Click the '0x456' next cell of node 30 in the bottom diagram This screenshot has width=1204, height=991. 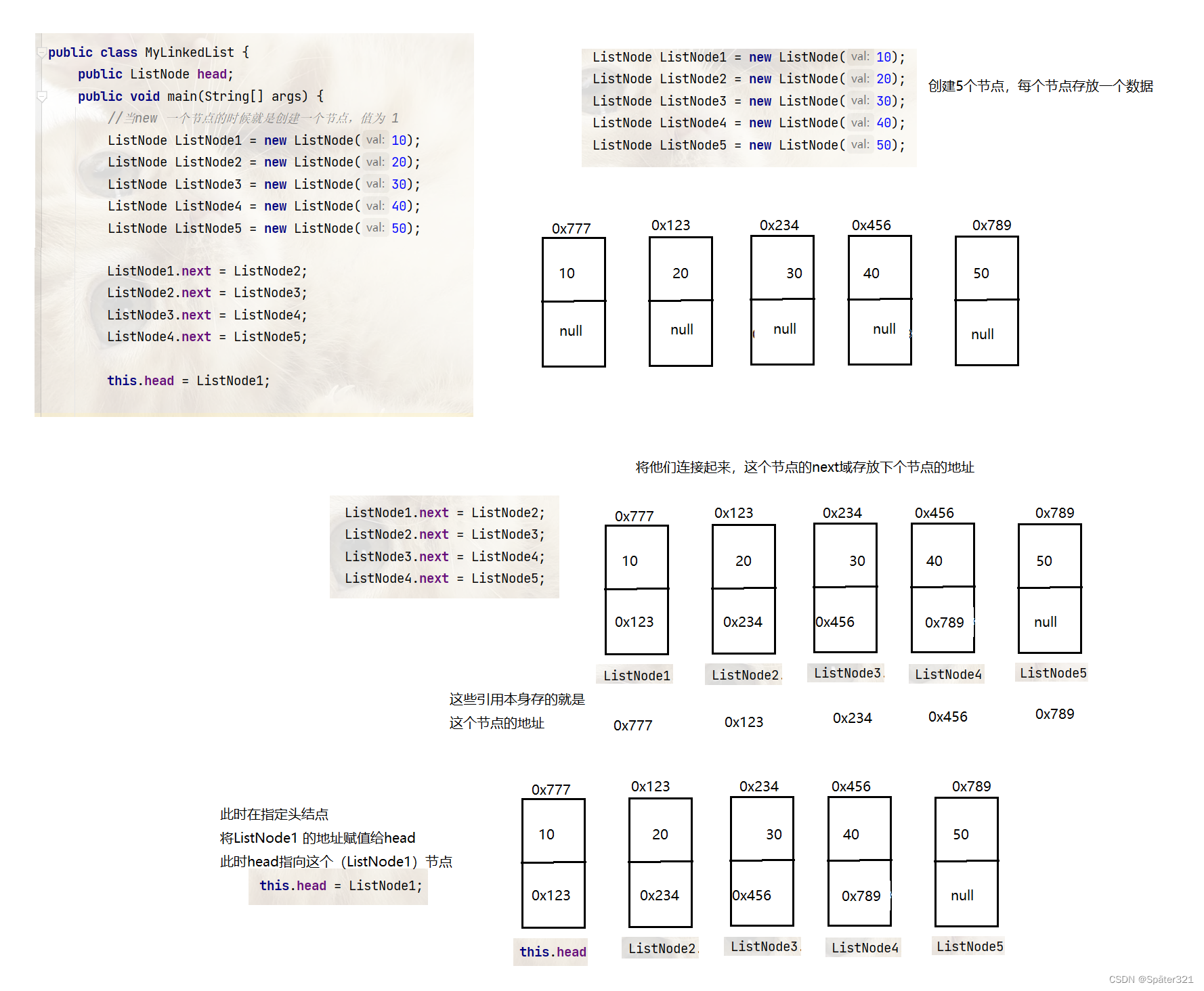(x=762, y=894)
